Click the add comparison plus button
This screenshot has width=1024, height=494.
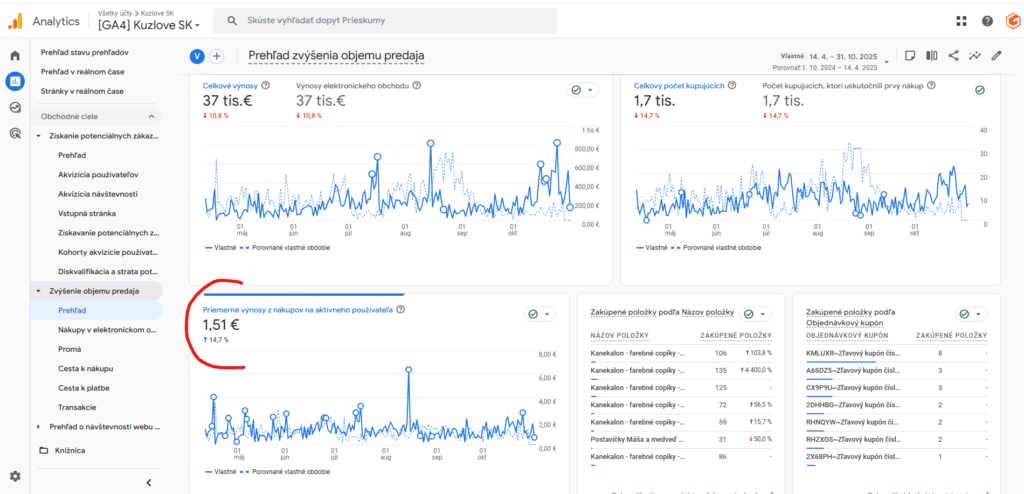tap(217, 57)
